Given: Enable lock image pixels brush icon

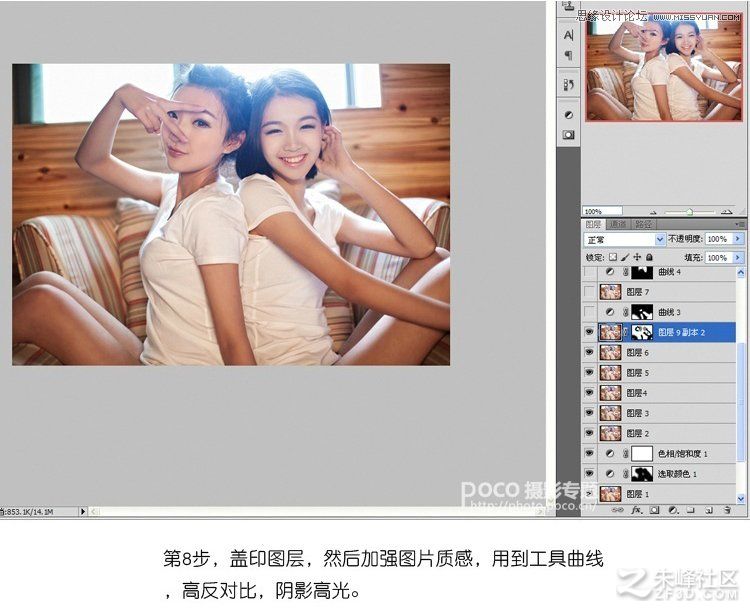Looking at the screenshot, I should (625, 257).
